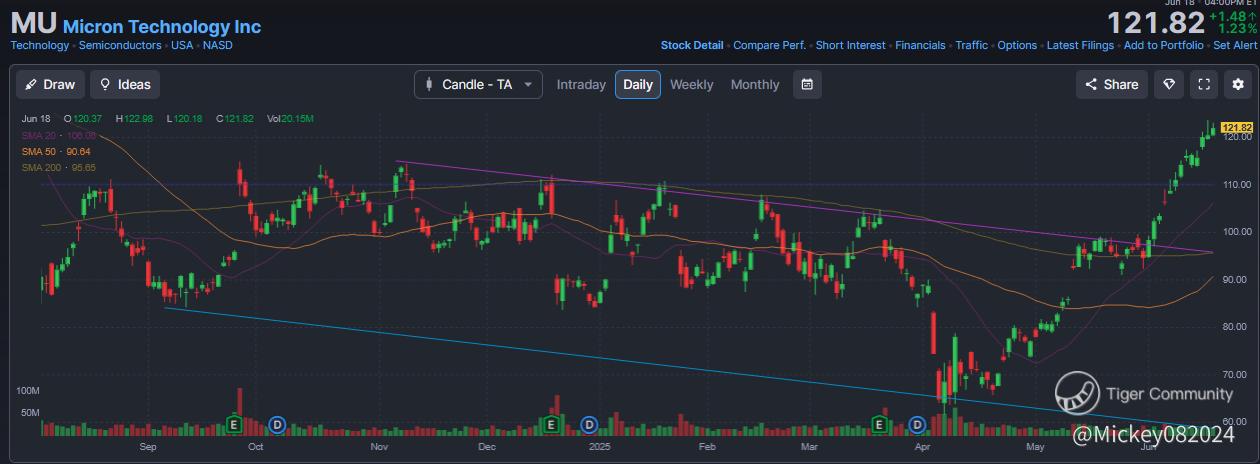The width and height of the screenshot is (1260, 464).
Task: Click the earnings E marker before October
Action: (235, 424)
